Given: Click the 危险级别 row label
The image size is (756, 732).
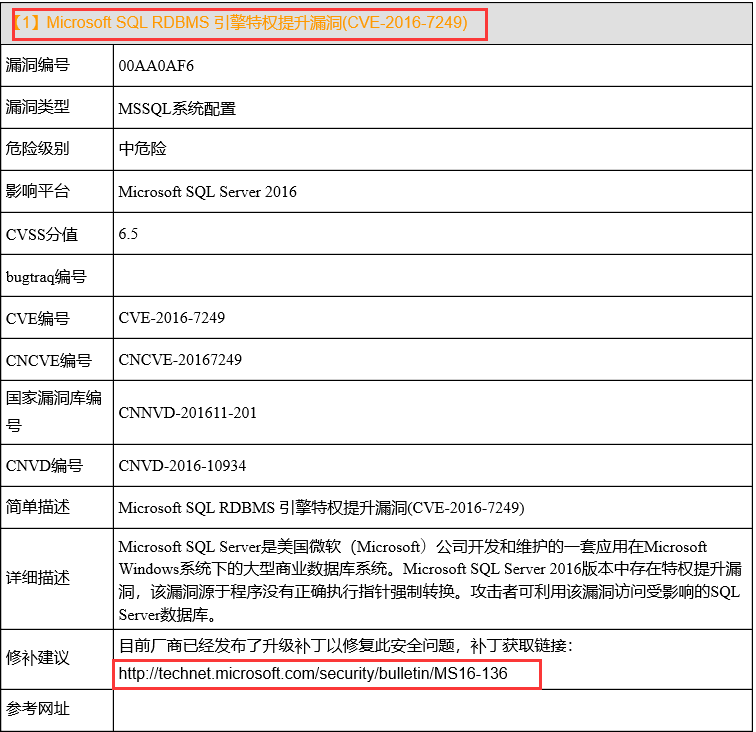Looking at the screenshot, I should 38,149.
